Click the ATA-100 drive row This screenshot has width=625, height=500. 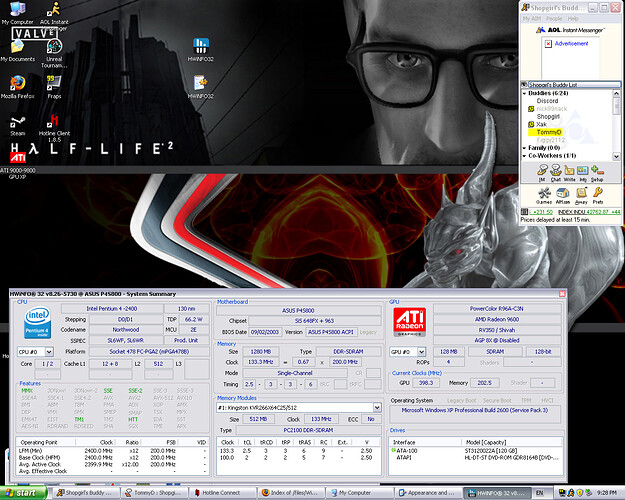476,451
